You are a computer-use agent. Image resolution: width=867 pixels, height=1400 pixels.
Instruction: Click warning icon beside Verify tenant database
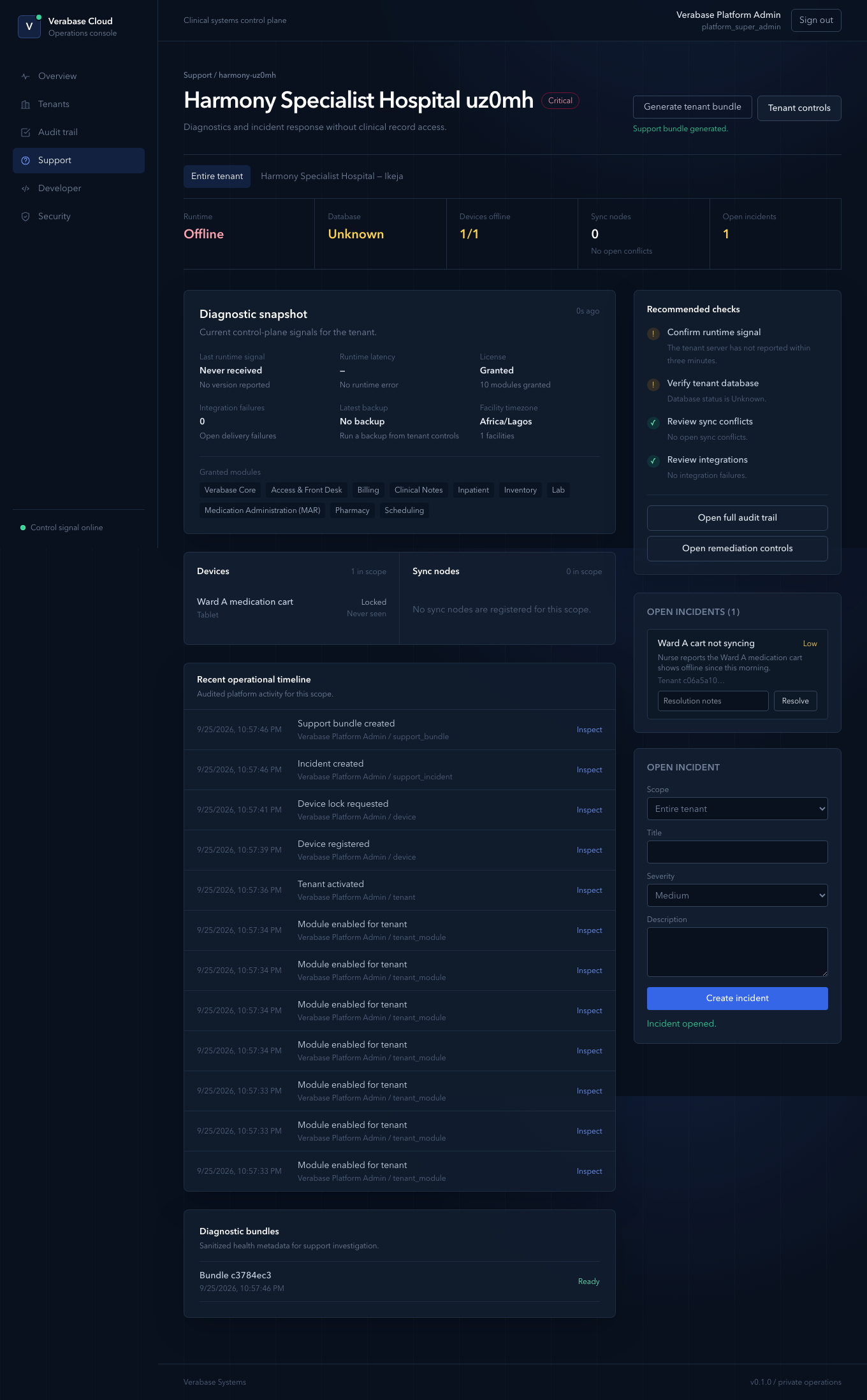(x=653, y=384)
